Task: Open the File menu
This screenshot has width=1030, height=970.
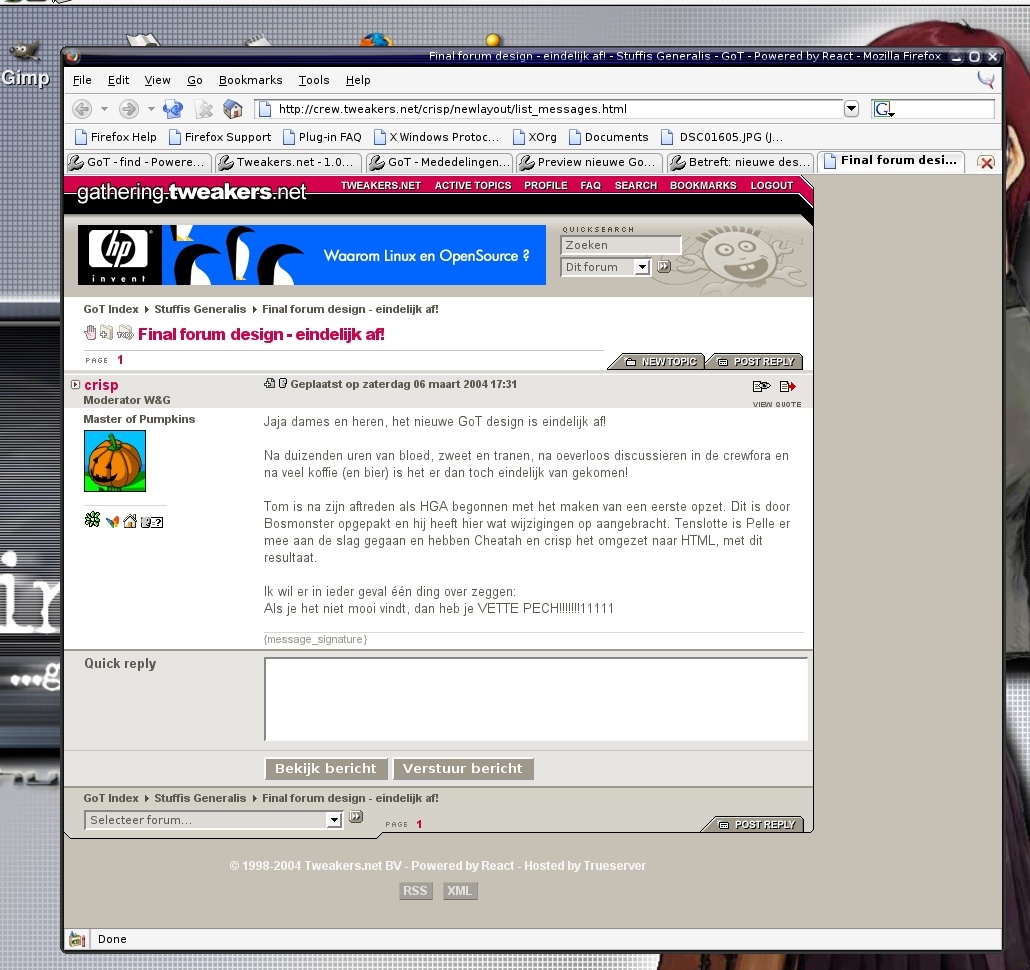Action: click(x=82, y=80)
